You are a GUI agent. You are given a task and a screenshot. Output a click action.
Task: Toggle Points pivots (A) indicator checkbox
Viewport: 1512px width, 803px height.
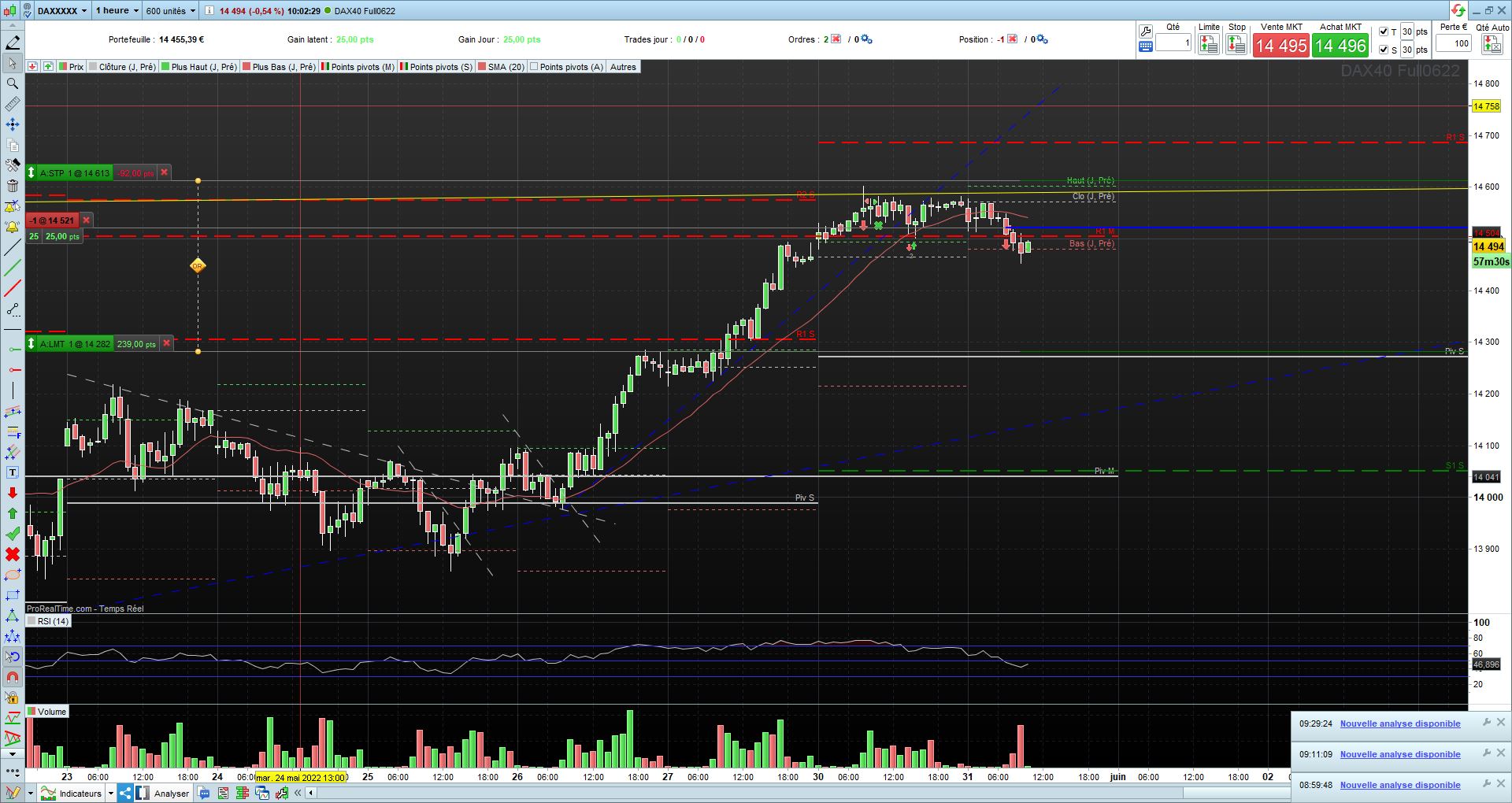534,67
